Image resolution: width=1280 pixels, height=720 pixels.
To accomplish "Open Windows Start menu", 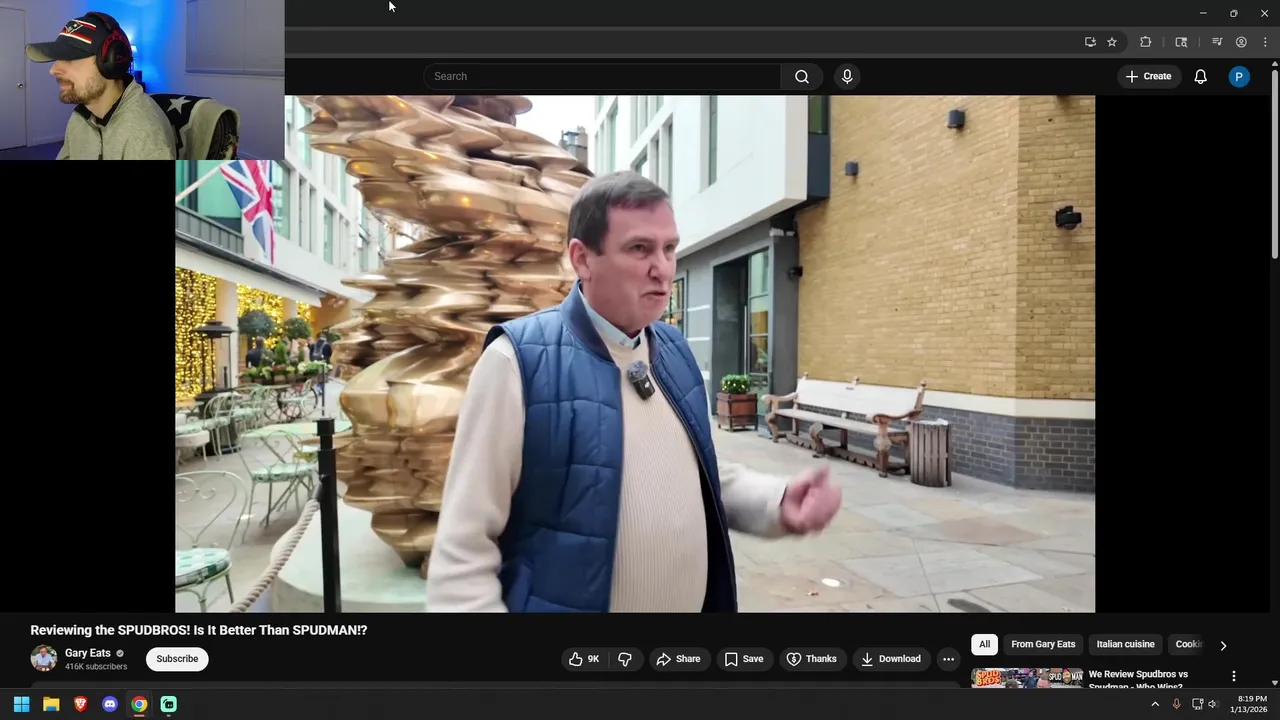I will (21, 704).
